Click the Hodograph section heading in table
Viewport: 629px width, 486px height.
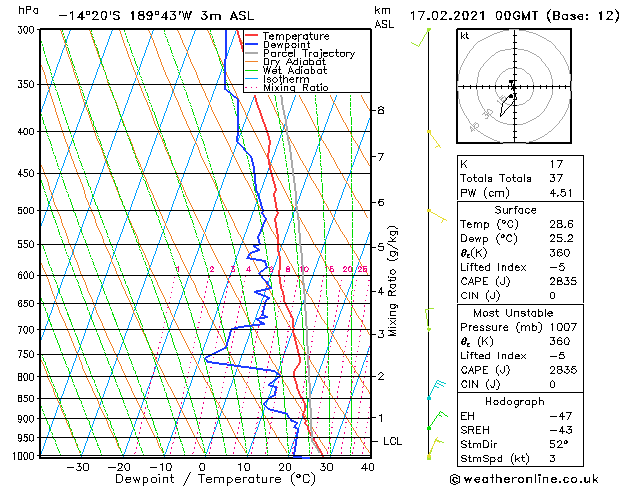[x=515, y=401]
